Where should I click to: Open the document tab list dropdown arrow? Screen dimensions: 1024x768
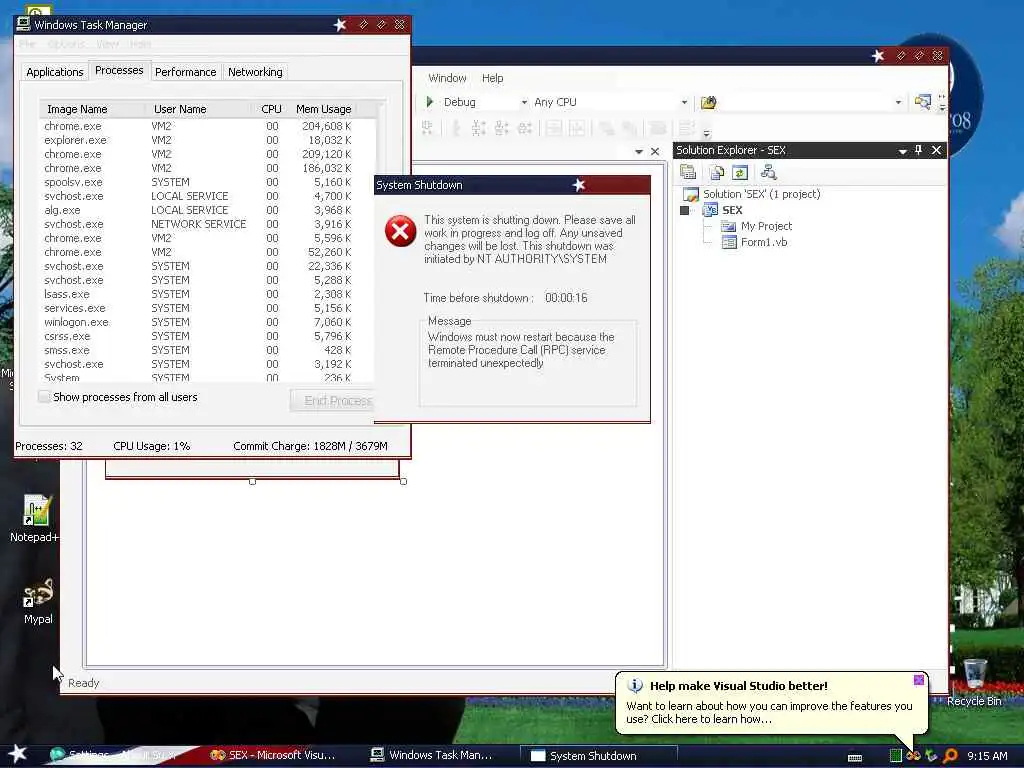pos(639,152)
